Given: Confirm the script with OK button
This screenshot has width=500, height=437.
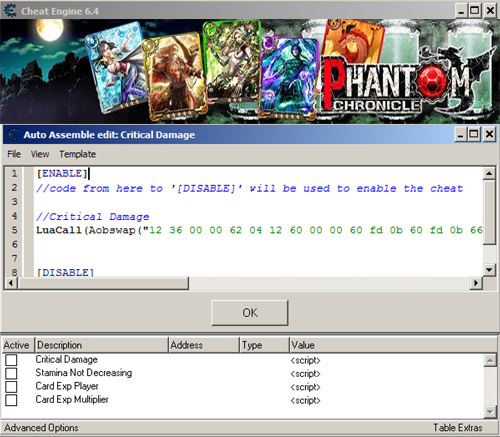Looking at the screenshot, I should pos(250,313).
